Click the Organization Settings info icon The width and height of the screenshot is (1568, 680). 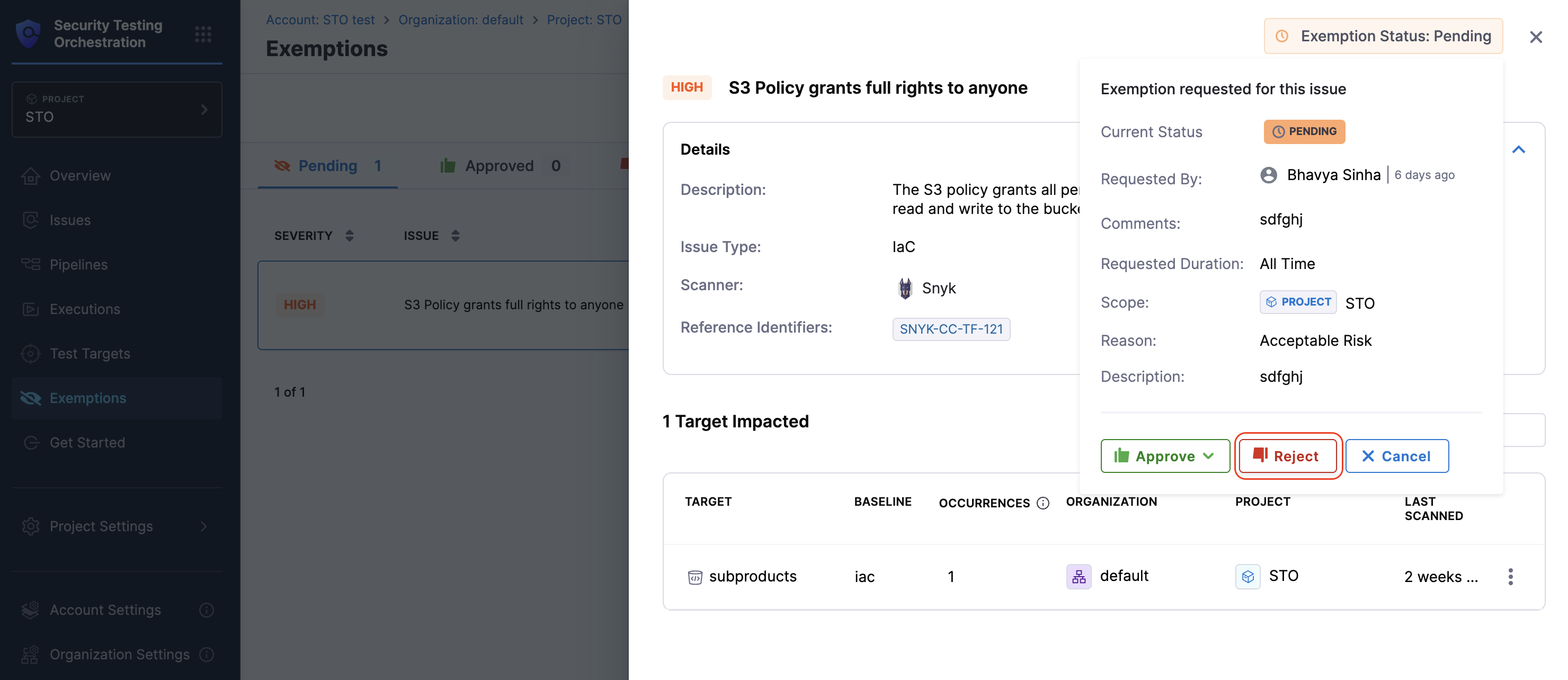click(x=207, y=654)
